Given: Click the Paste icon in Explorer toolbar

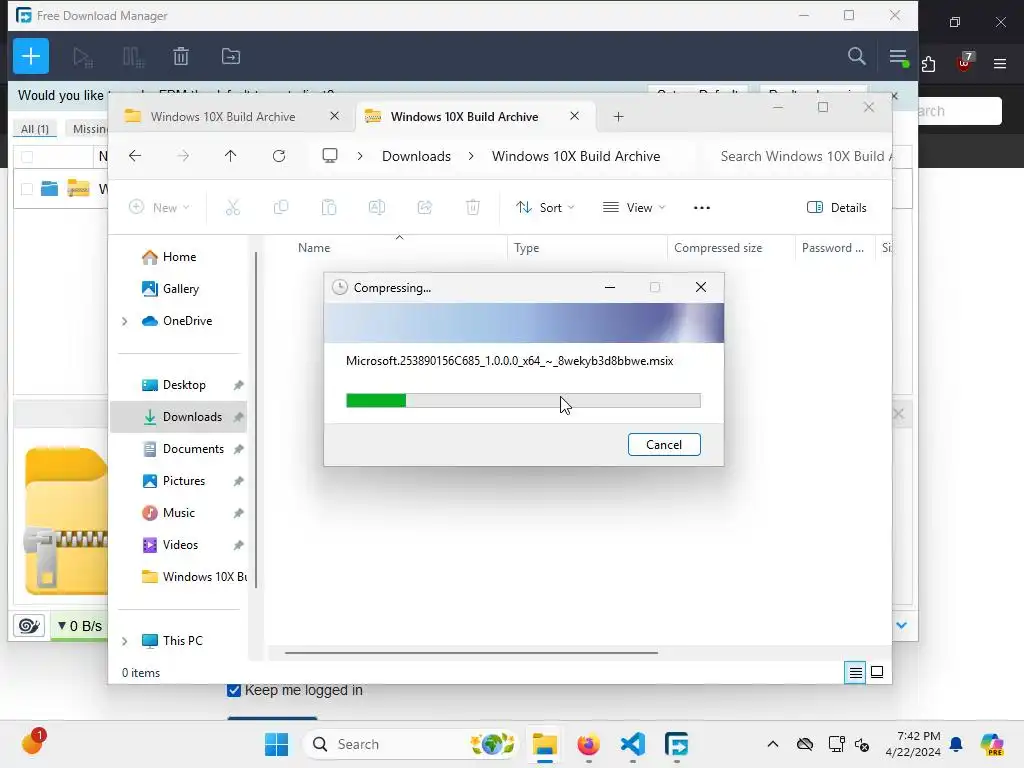Looking at the screenshot, I should click(329, 208).
